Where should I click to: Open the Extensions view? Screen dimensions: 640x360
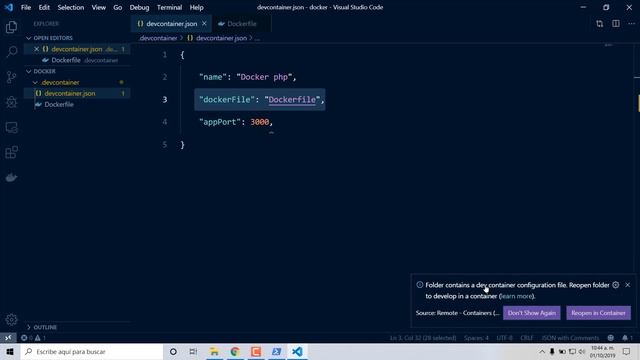coord(11,152)
